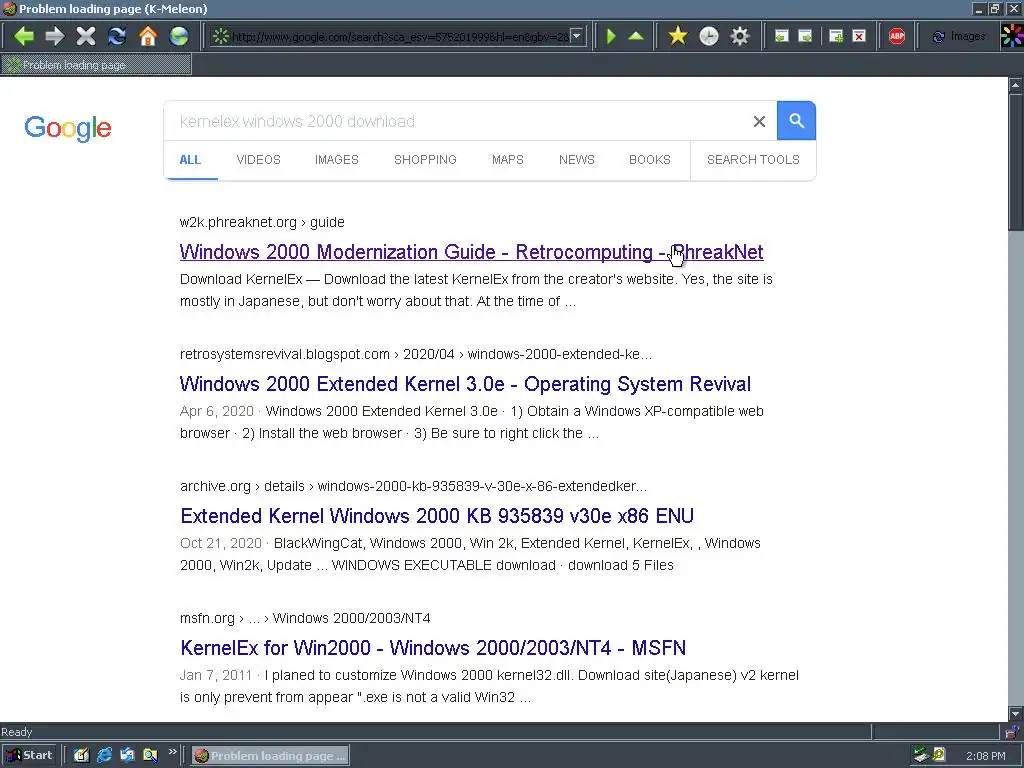Select the ALL results tab
The height and width of the screenshot is (768, 1024).
[x=190, y=160]
